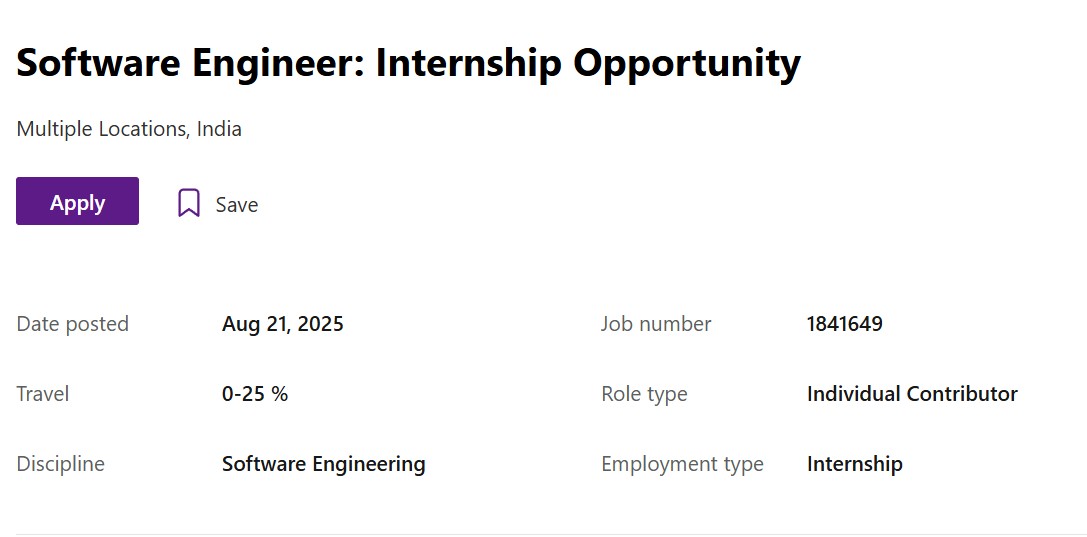Select the Multiple Locations, India text

coord(129,129)
